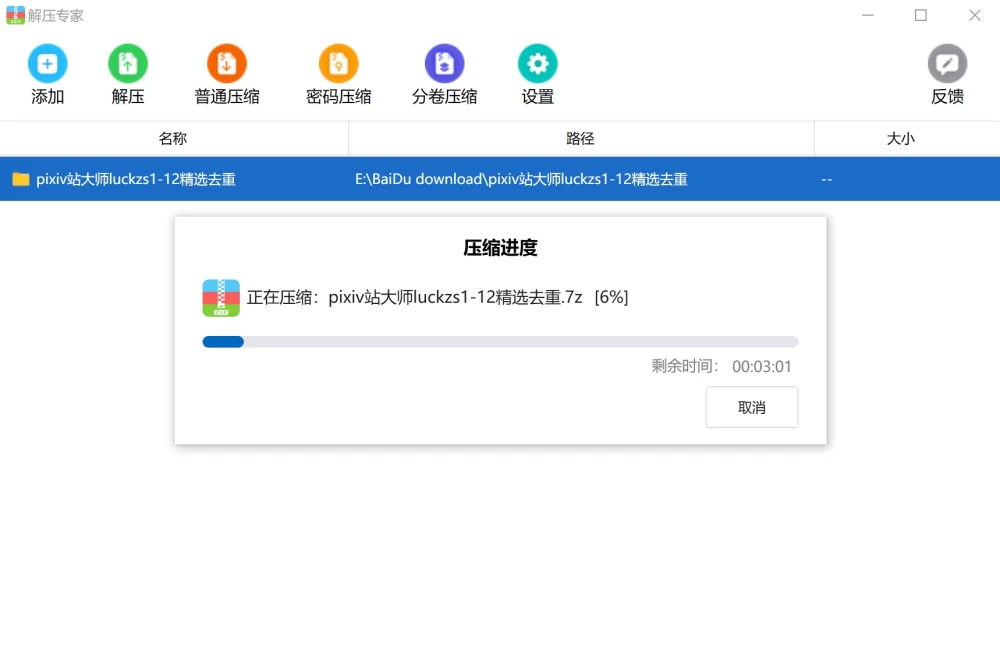Click the 正在压缩 status text with [6%]
The image size is (1000, 651).
click(438, 297)
